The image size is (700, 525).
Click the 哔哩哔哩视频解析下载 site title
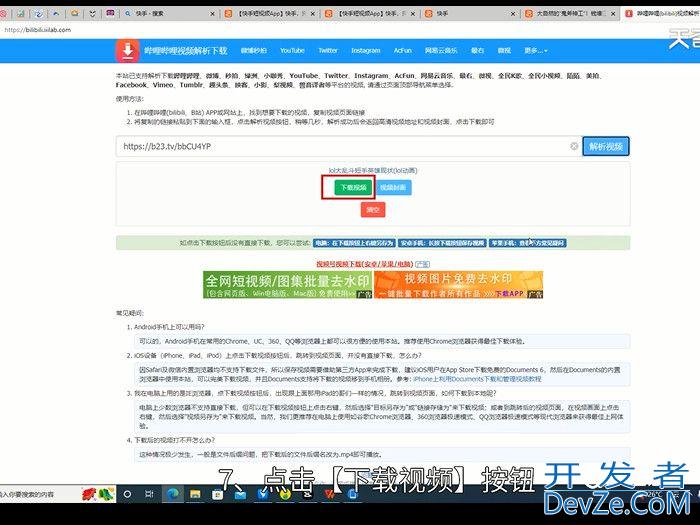185,51
